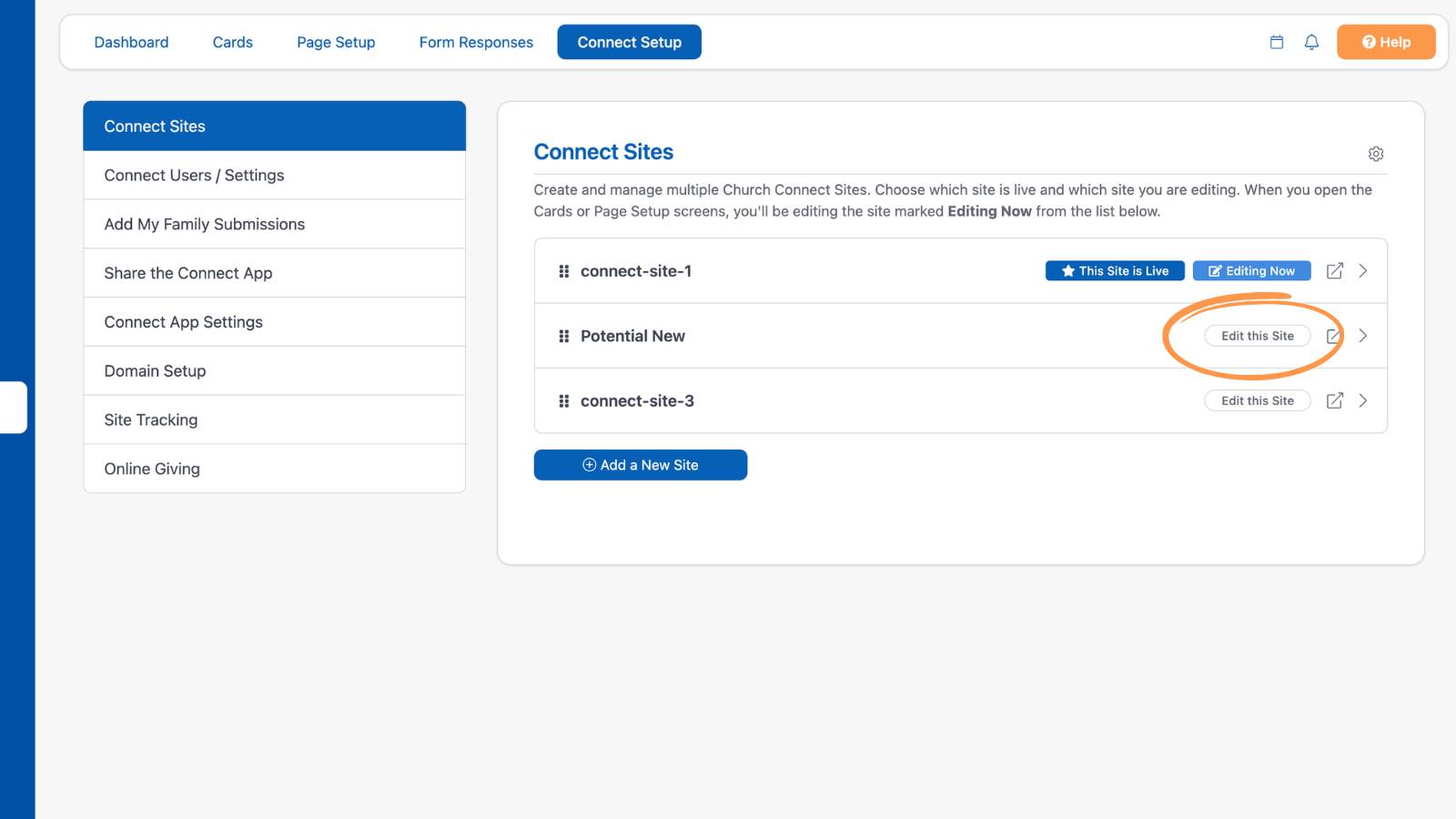The width and height of the screenshot is (1456, 819).
Task: Go to Domain Setup
Action: (x=274, y=371)
